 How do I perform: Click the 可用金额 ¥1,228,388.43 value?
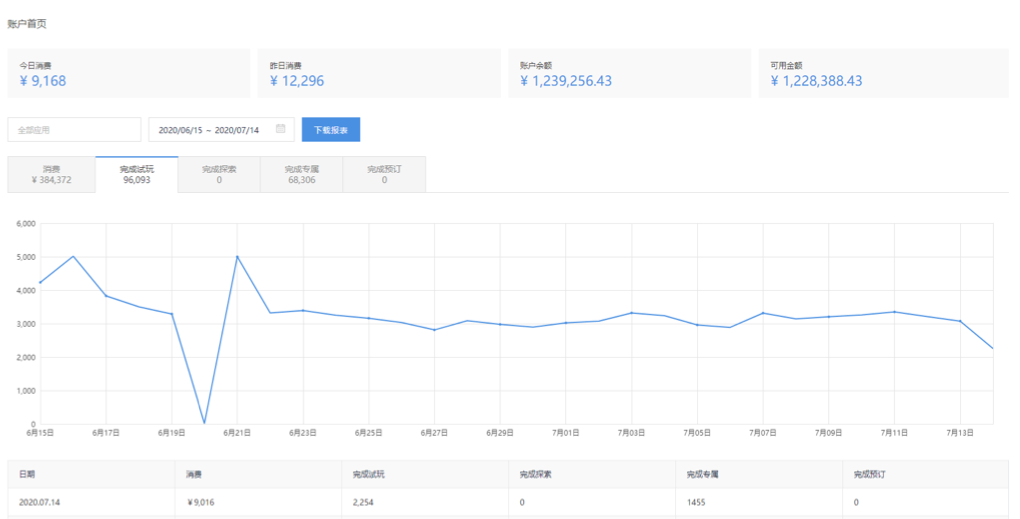[816, 81]
